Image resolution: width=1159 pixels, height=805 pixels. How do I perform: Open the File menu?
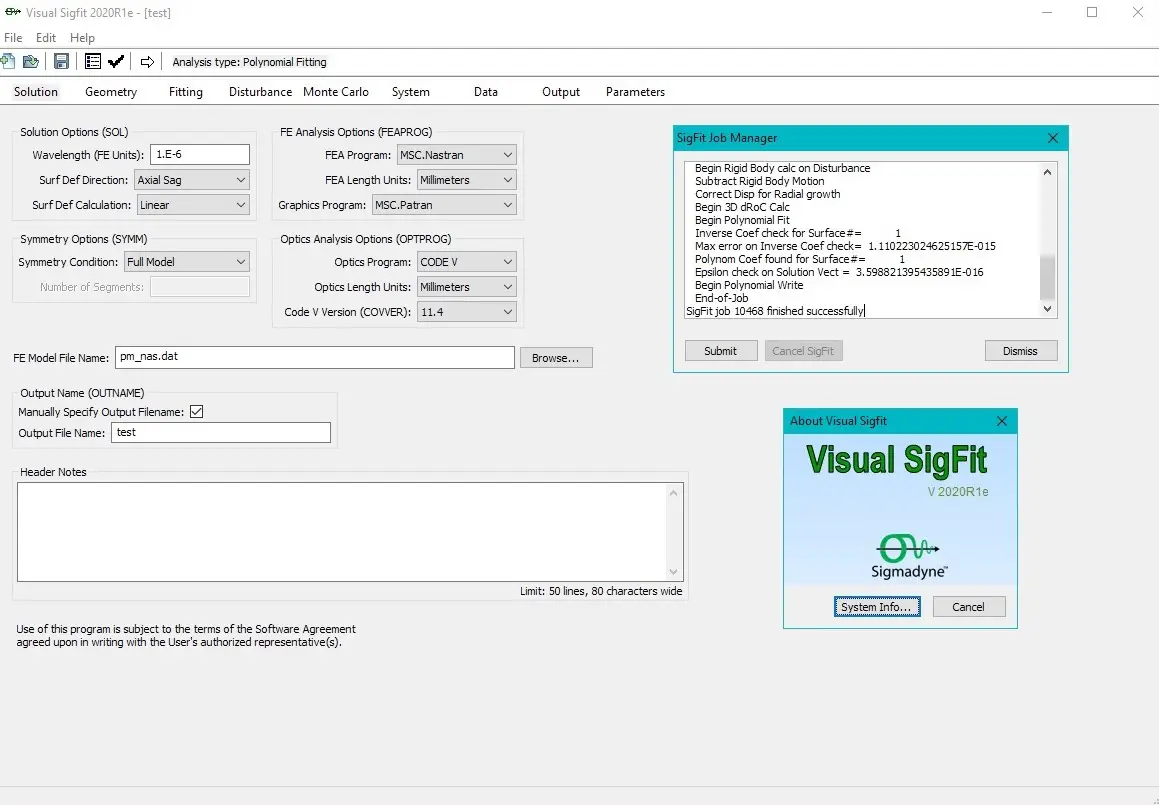(13, 38)
